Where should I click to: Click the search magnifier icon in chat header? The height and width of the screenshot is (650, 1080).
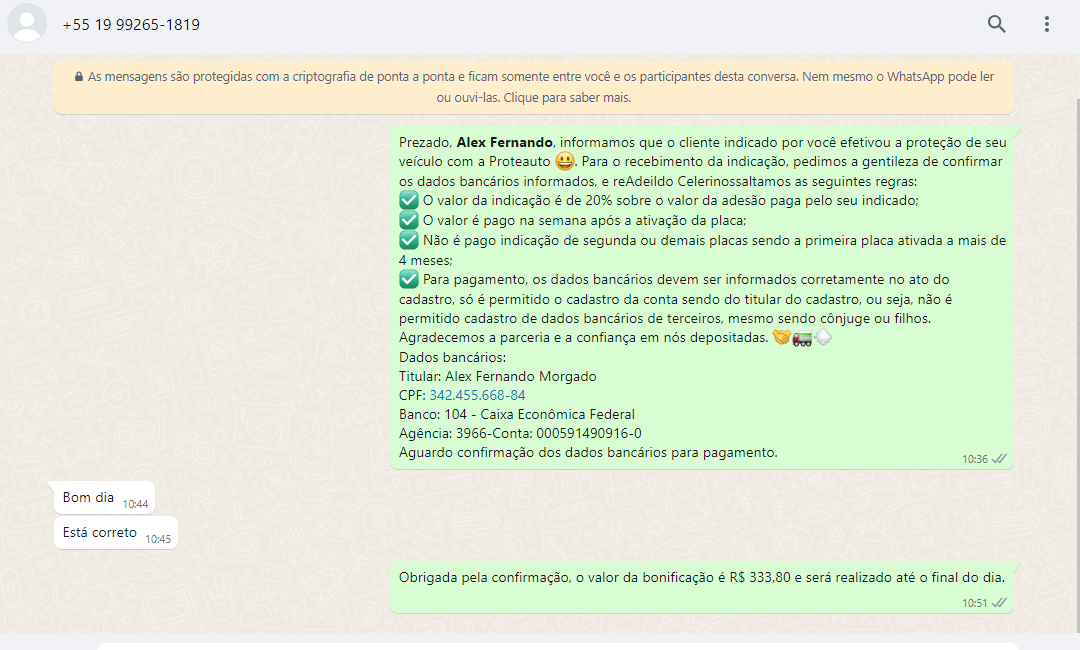coord(996,24)
